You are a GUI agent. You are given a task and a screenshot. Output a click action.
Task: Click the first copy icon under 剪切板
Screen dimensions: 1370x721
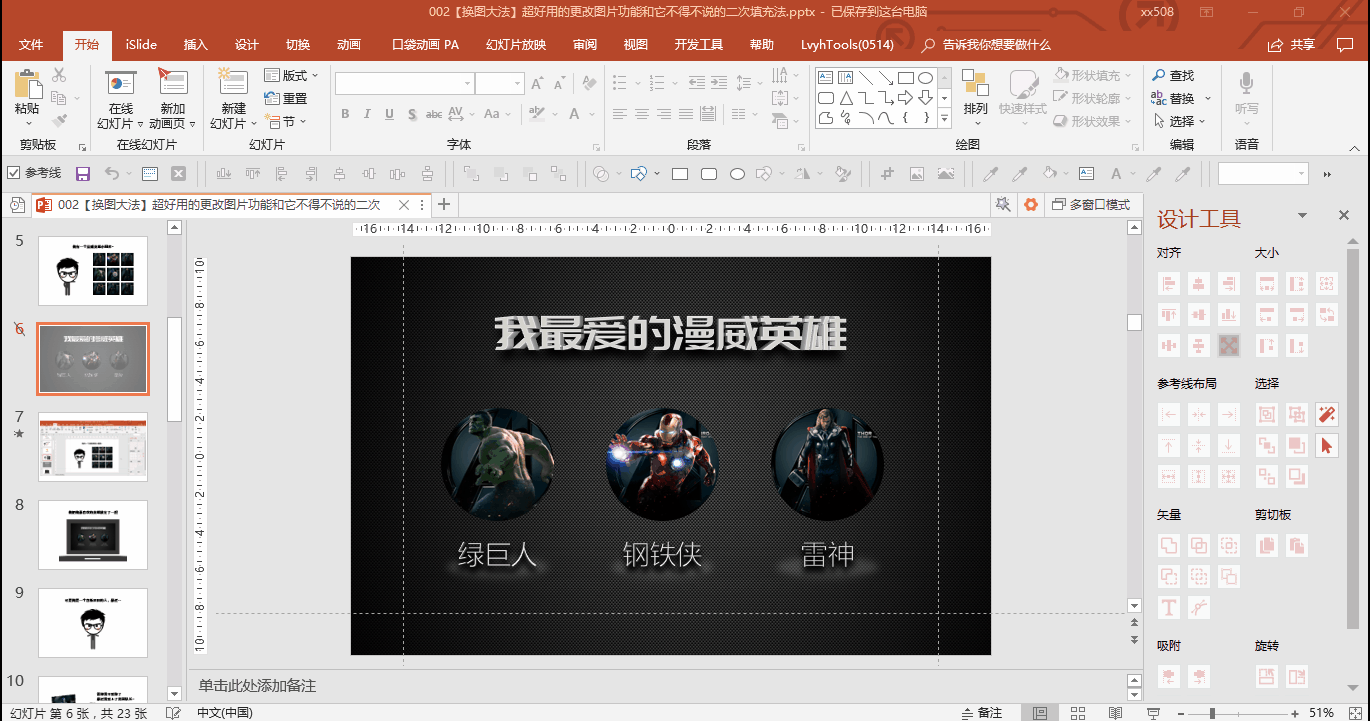(1267, 546)
